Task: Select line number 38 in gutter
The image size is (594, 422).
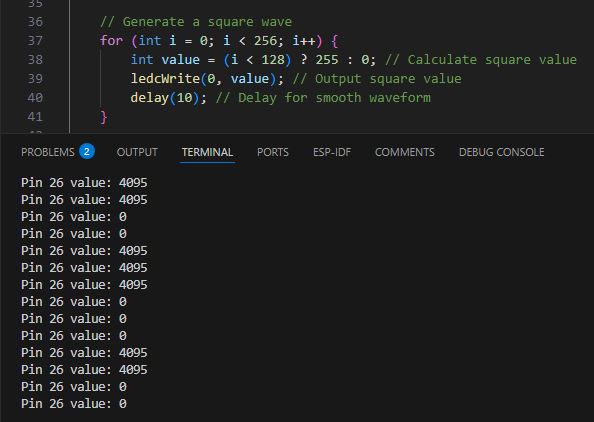Action: coord(35,59)
